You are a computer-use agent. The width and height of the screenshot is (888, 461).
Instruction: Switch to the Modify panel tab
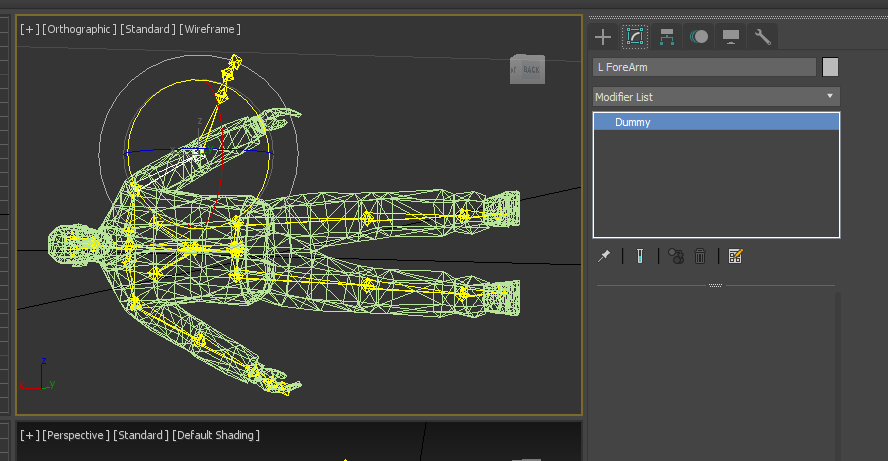(x=634, y=37)
